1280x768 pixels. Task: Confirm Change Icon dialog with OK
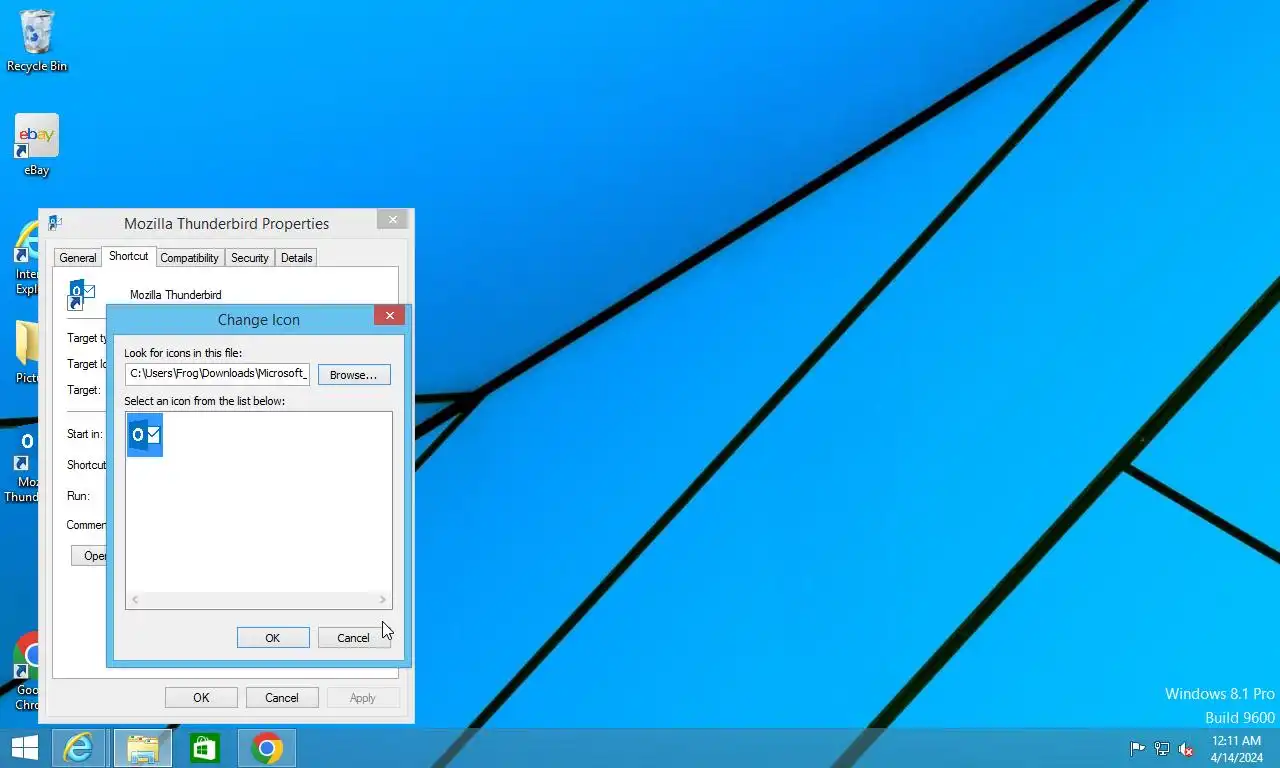[273, 638]
